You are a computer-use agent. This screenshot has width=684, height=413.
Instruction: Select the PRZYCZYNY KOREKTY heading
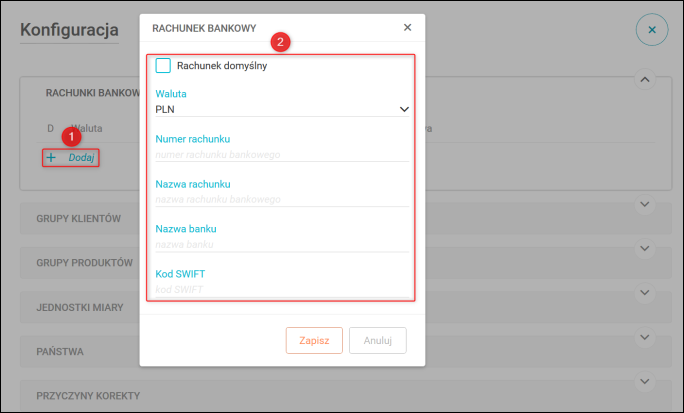(x=88, y=396)
